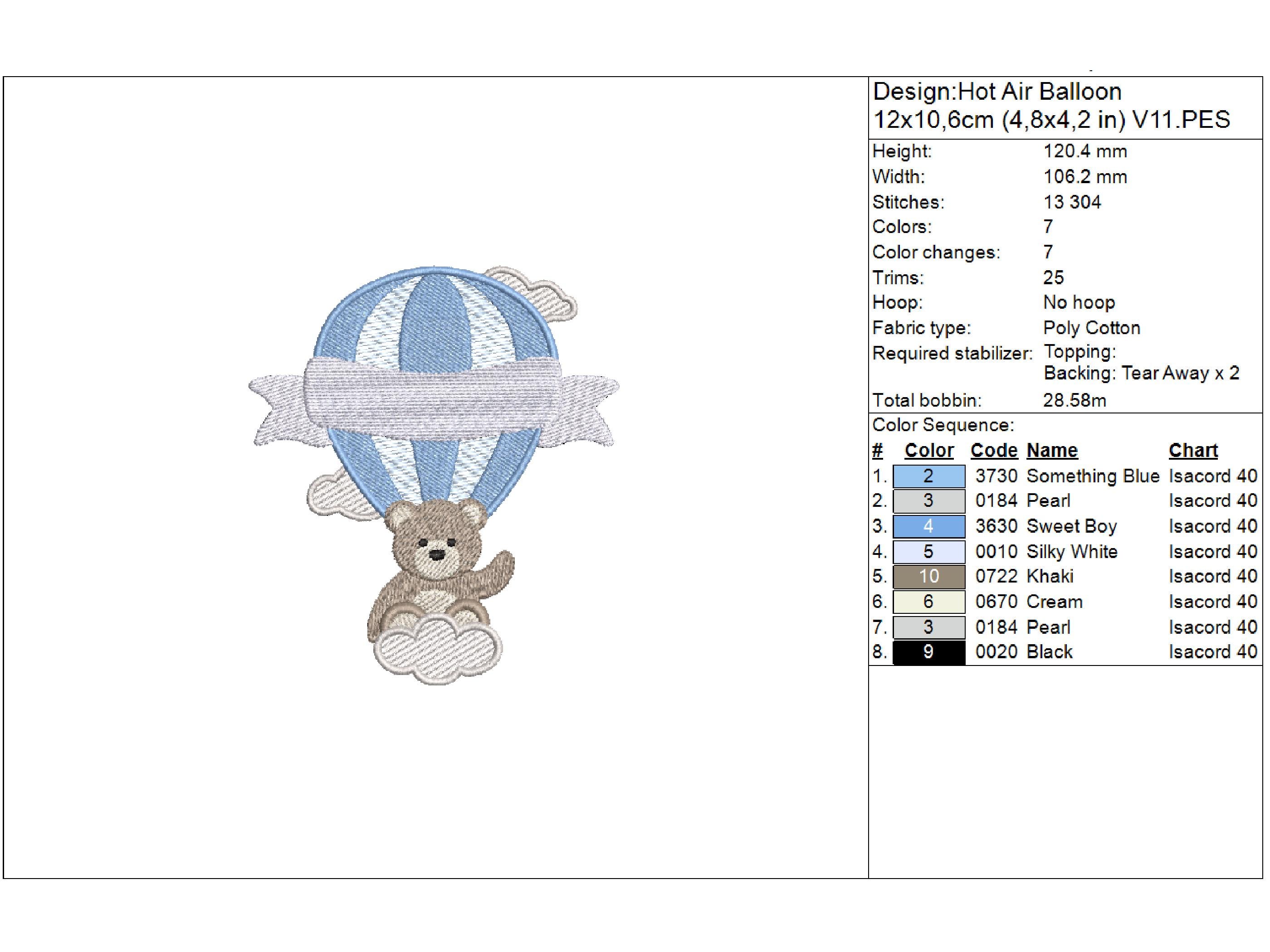This screenshot has height=952, width=1270.
Task: Click the hoop value 'No hoop'
Action: click(1079, 302)
